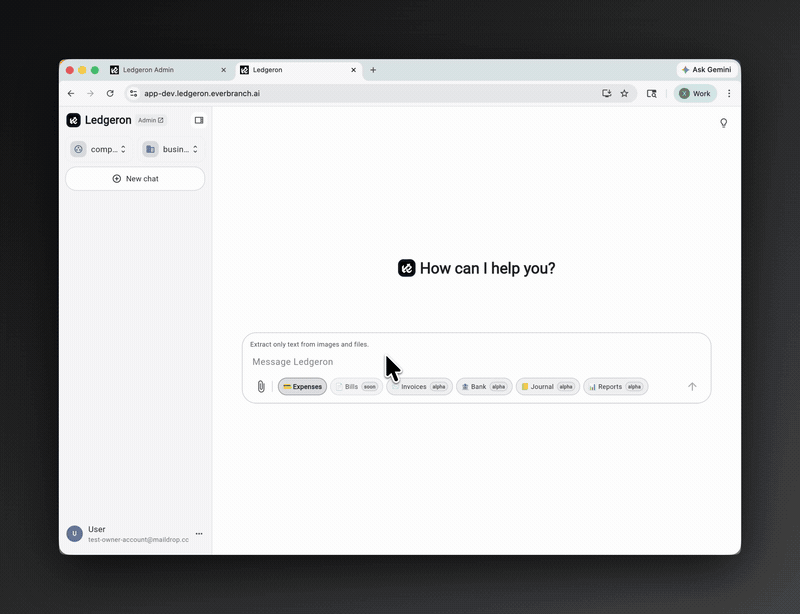Toggle the Bank alpha mode chip
The image size is (800, 614).
484,387
